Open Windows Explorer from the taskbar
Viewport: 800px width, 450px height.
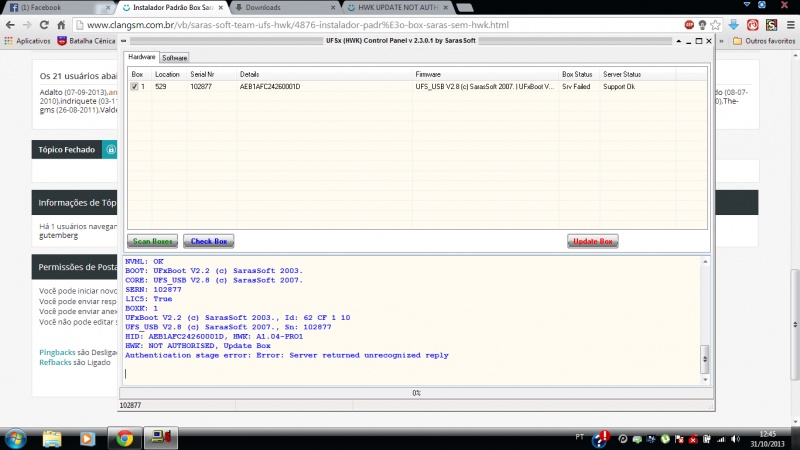click(52, 439)
